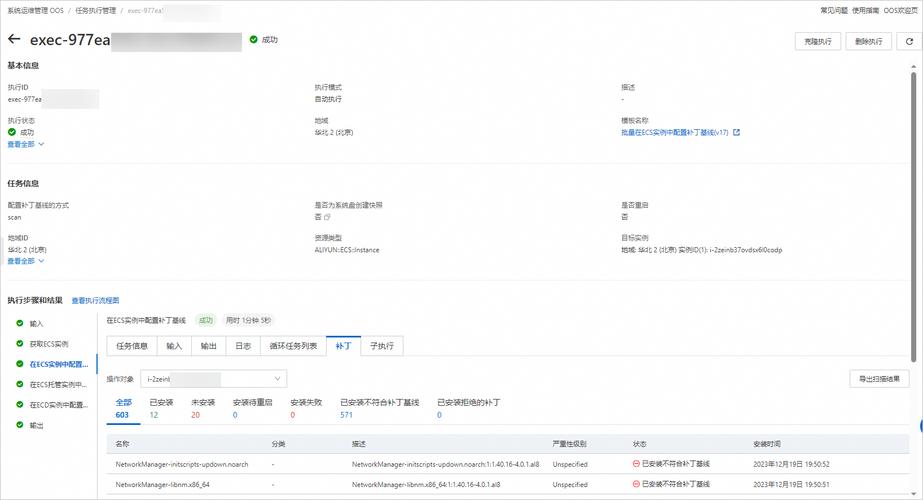Open the 使用指南 link

click(865, 11)
